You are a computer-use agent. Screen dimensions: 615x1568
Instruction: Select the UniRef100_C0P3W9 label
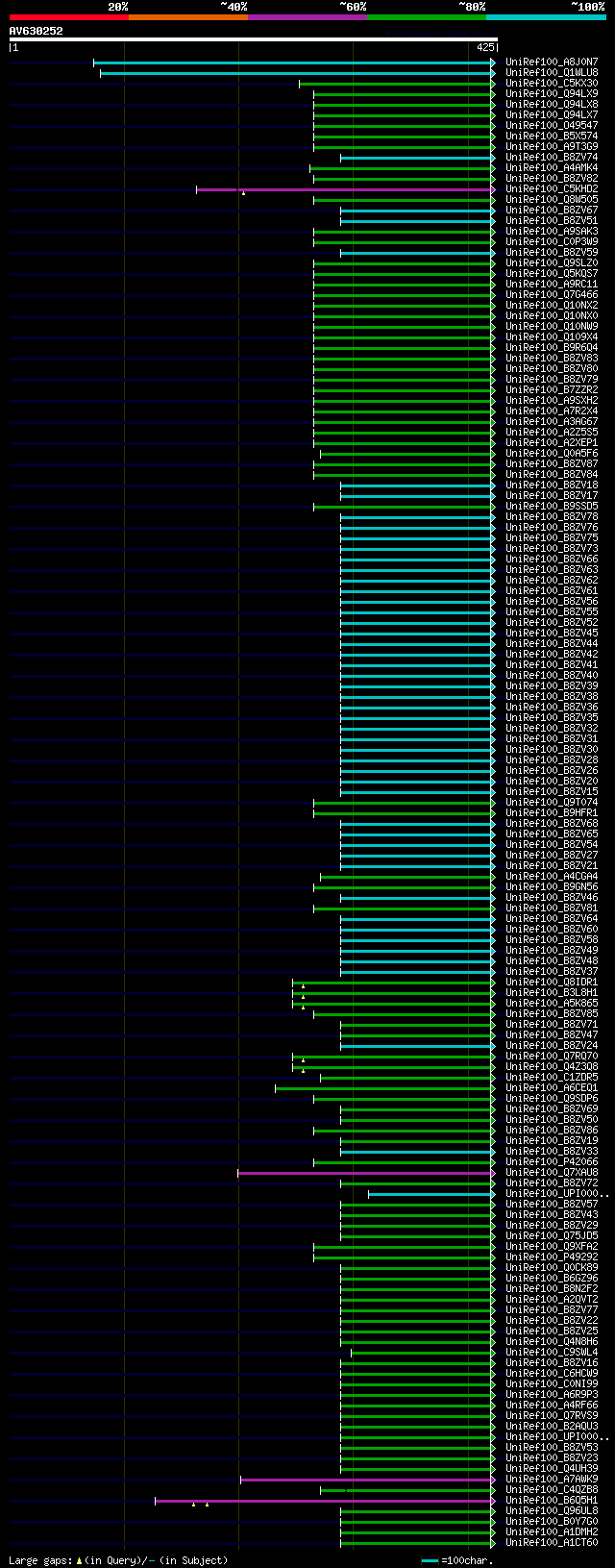[x=552, y=242]
